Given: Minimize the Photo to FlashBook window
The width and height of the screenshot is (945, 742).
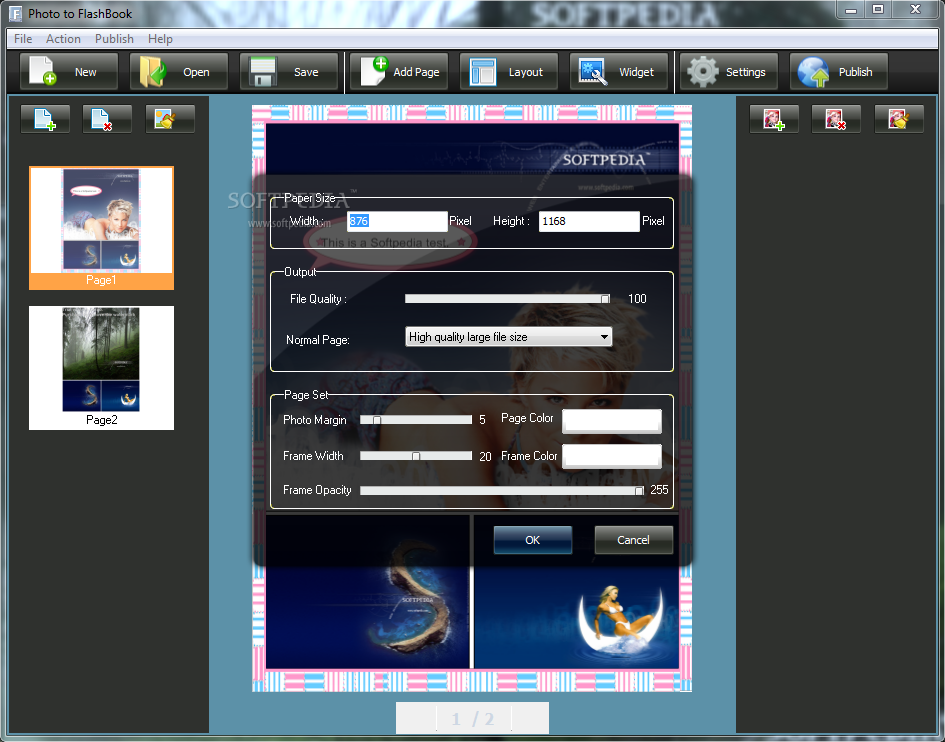Looking at the screenshot, I should 851,9.
